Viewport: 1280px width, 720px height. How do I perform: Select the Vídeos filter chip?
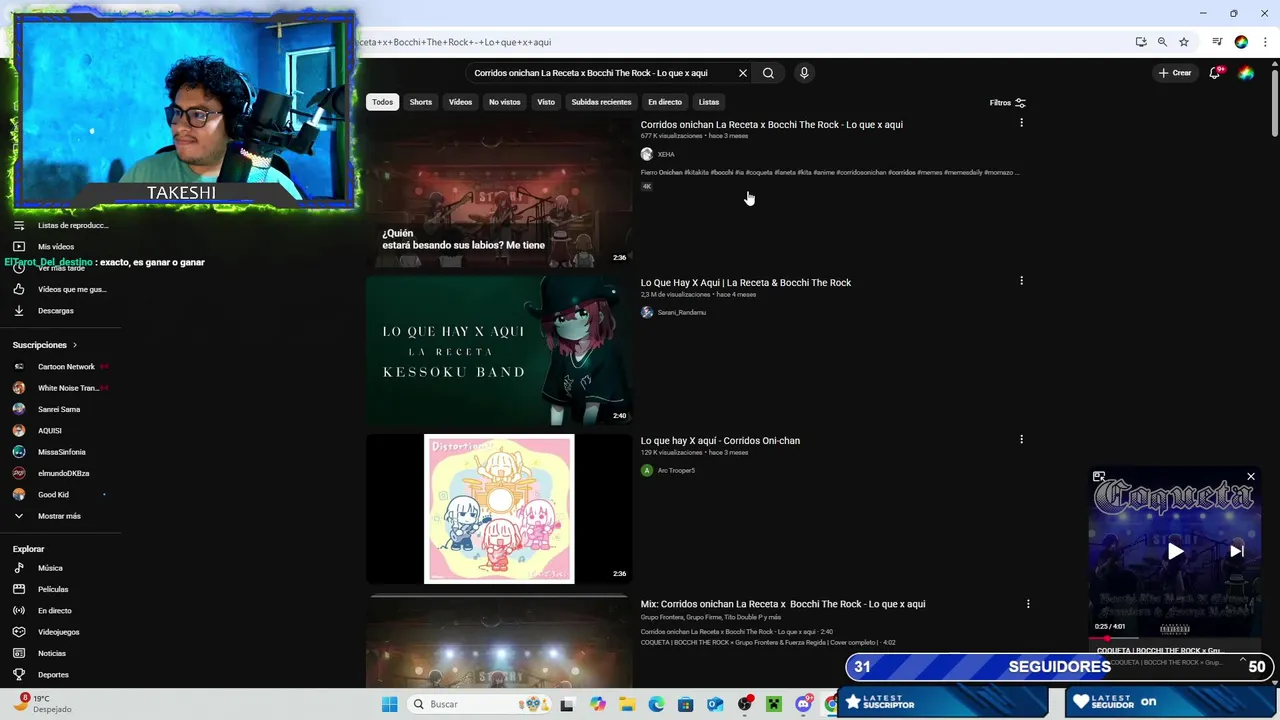460,102
